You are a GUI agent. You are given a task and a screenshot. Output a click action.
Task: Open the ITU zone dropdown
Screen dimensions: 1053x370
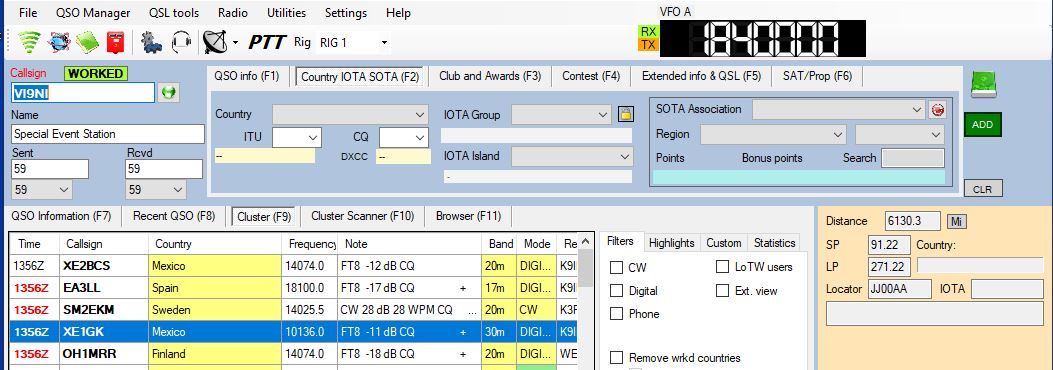(x=297, y=138)
